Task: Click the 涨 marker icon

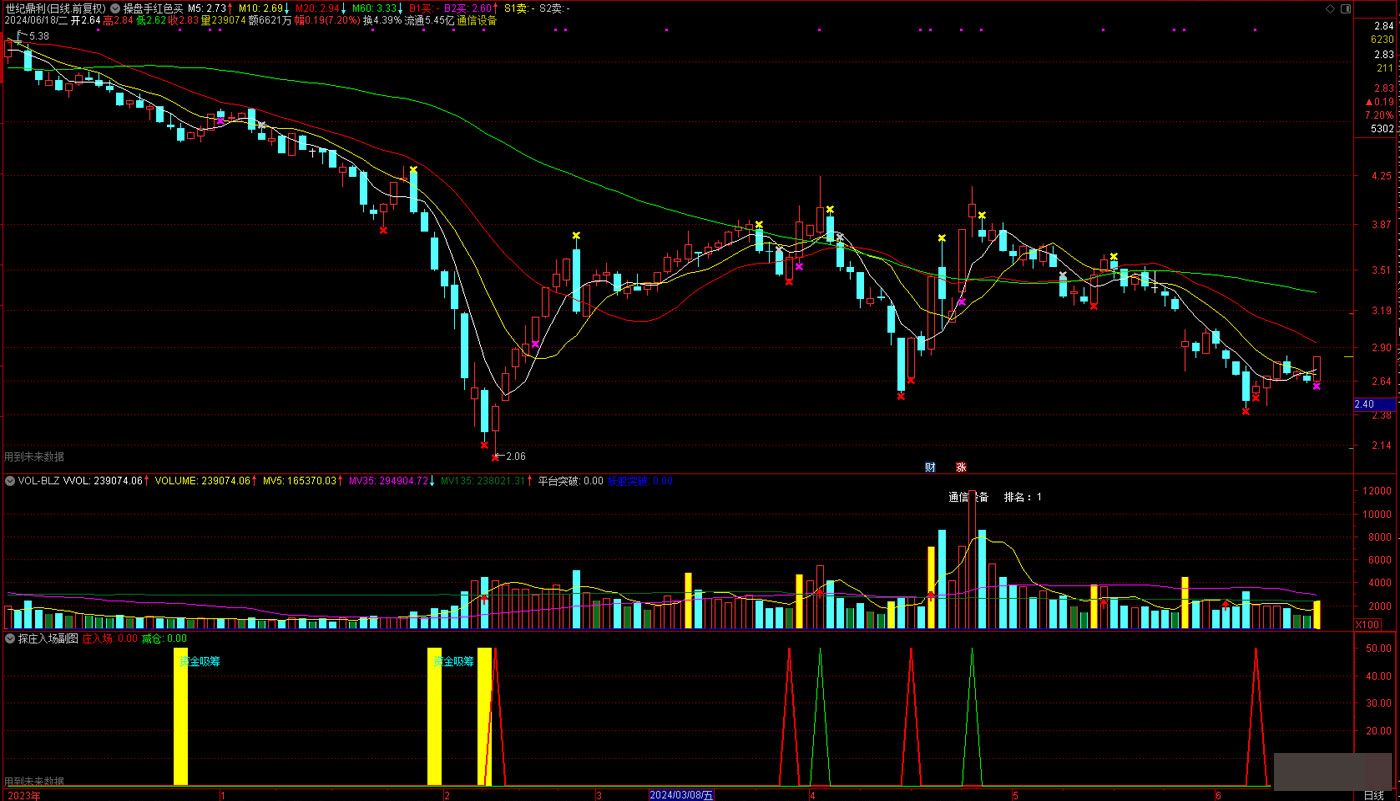Action: pos(961,466)
